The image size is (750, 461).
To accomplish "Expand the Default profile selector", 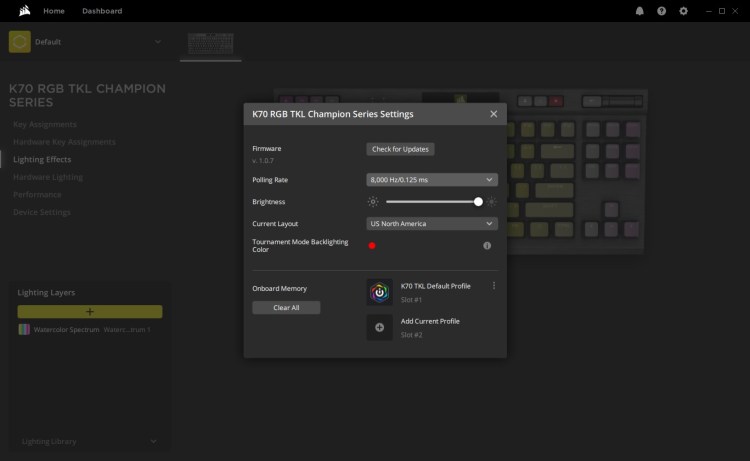I will pyautogui.click(x=158, y=42).
